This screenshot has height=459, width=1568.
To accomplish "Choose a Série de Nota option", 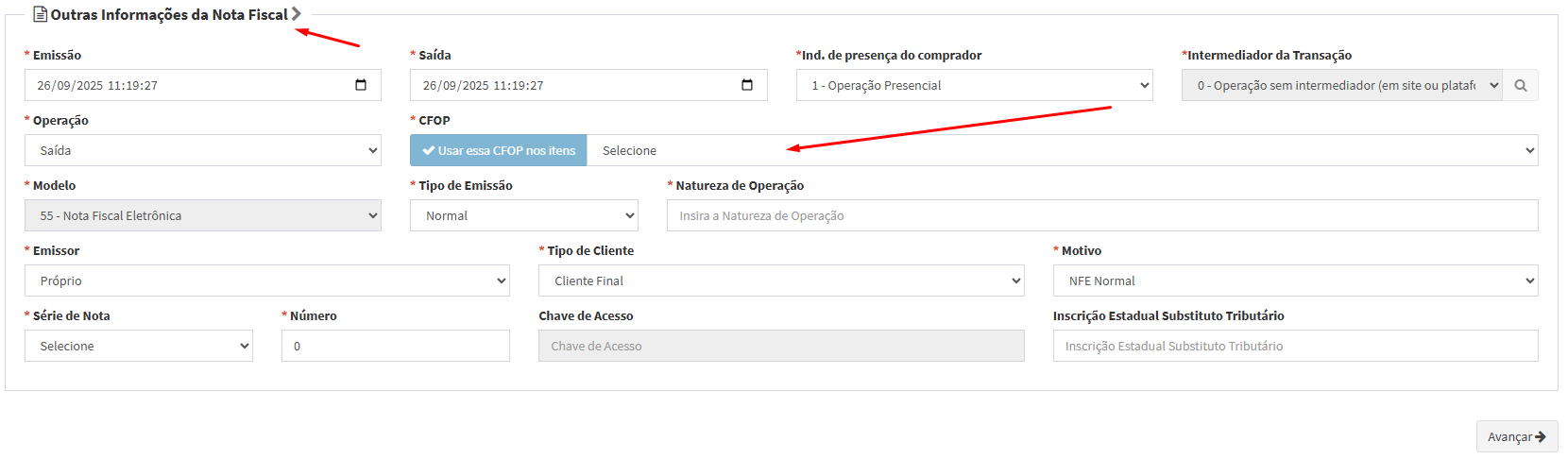I will [138, 346].
